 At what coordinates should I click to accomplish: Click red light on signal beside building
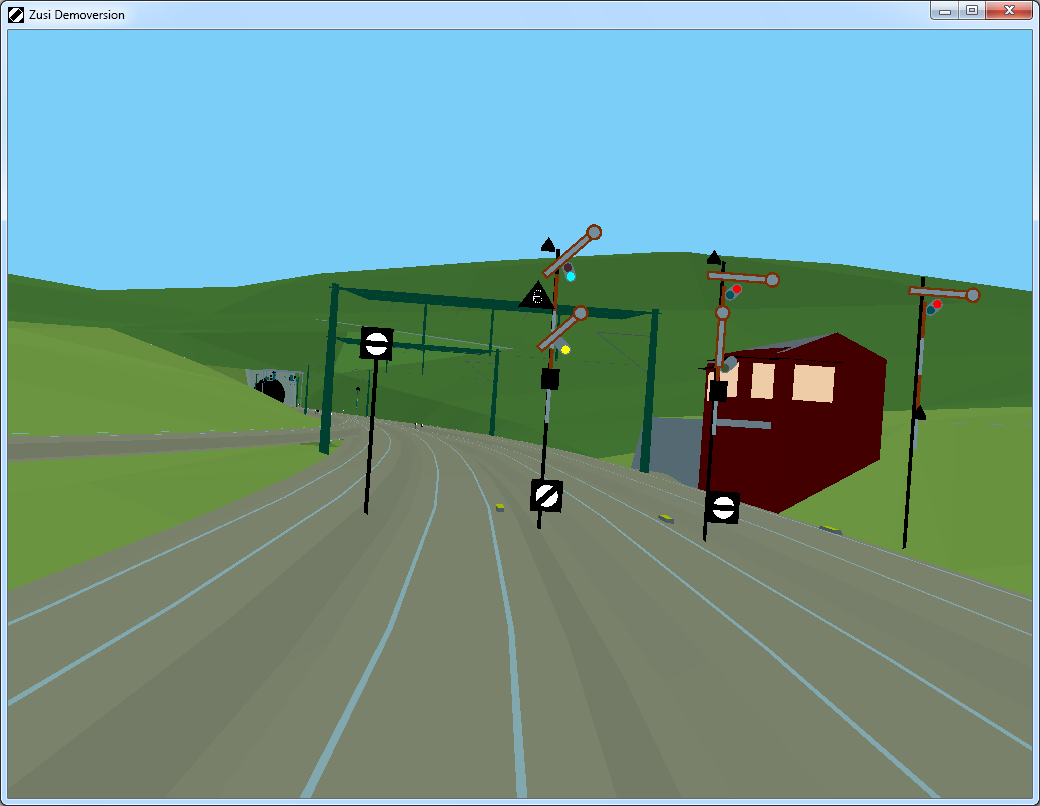(x=736, y=291)
